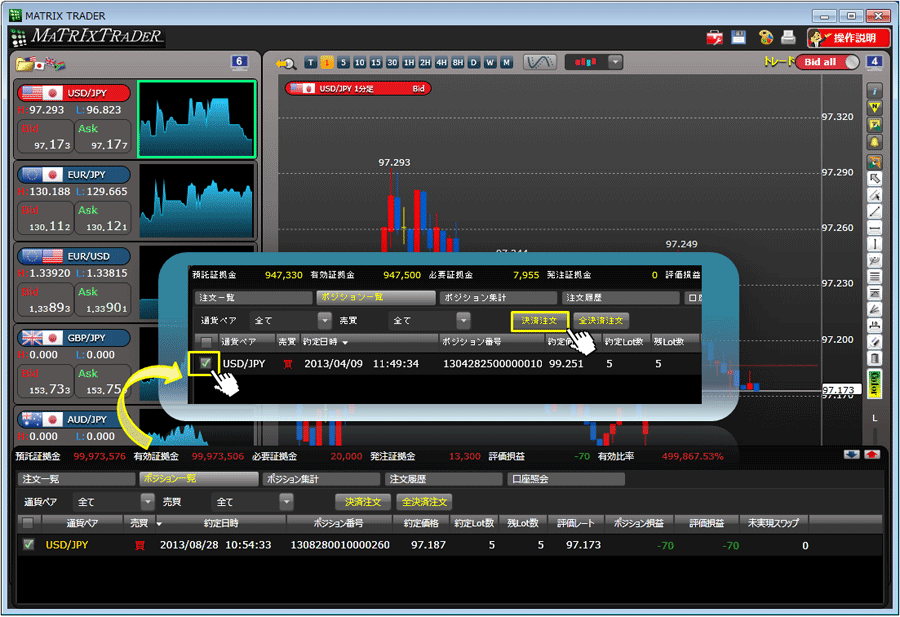Select the 5 minute timeframe button
The image size is (900, 617).
pos(343,63)
